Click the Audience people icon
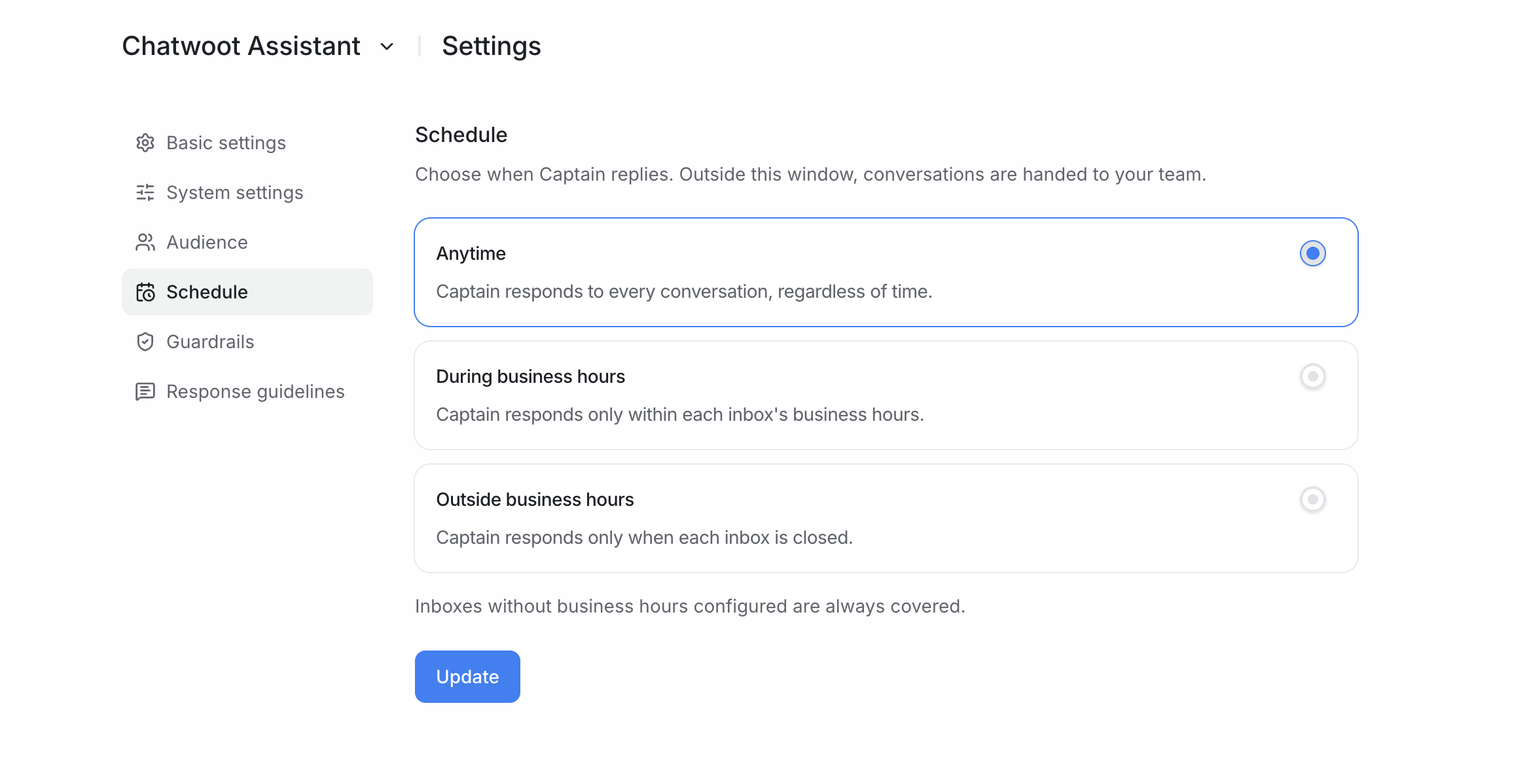Image resolution: width=1529 pixels, height=784 pixels. 145,242
